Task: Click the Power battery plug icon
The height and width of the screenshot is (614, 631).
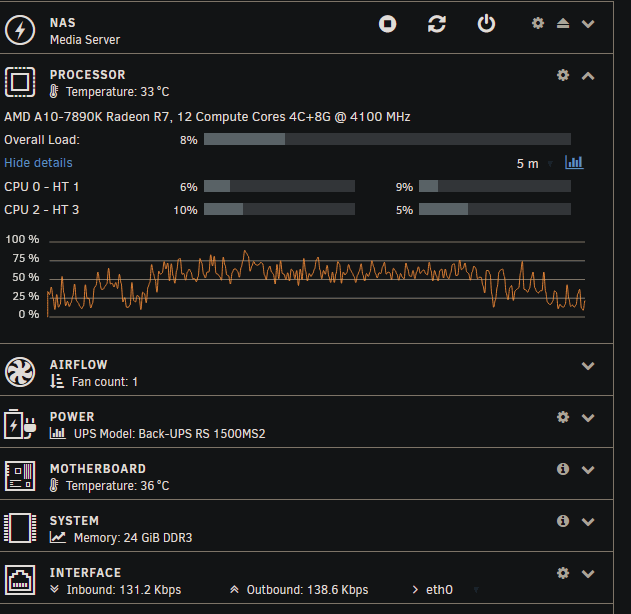Action: coord(20,424)
